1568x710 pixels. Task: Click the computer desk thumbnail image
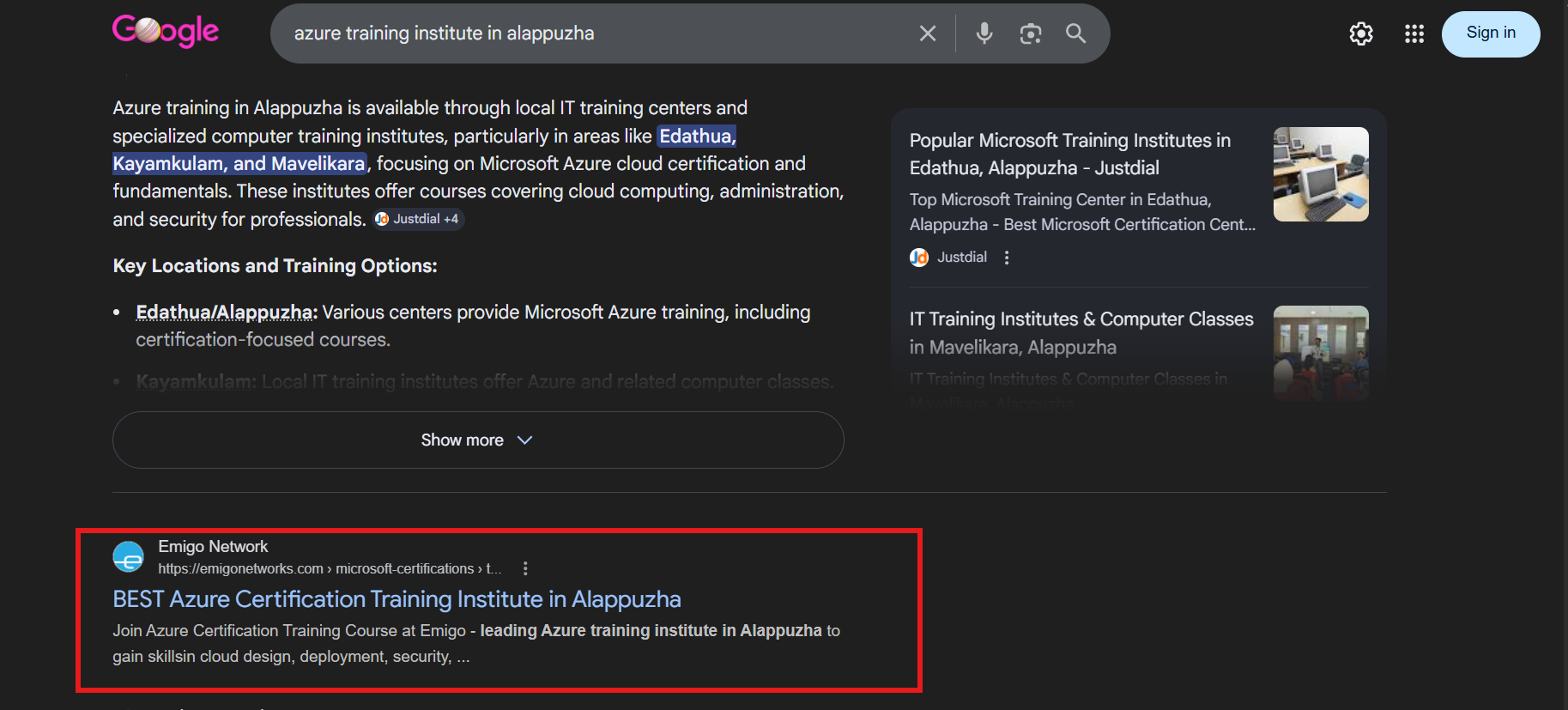[1320, 174]
